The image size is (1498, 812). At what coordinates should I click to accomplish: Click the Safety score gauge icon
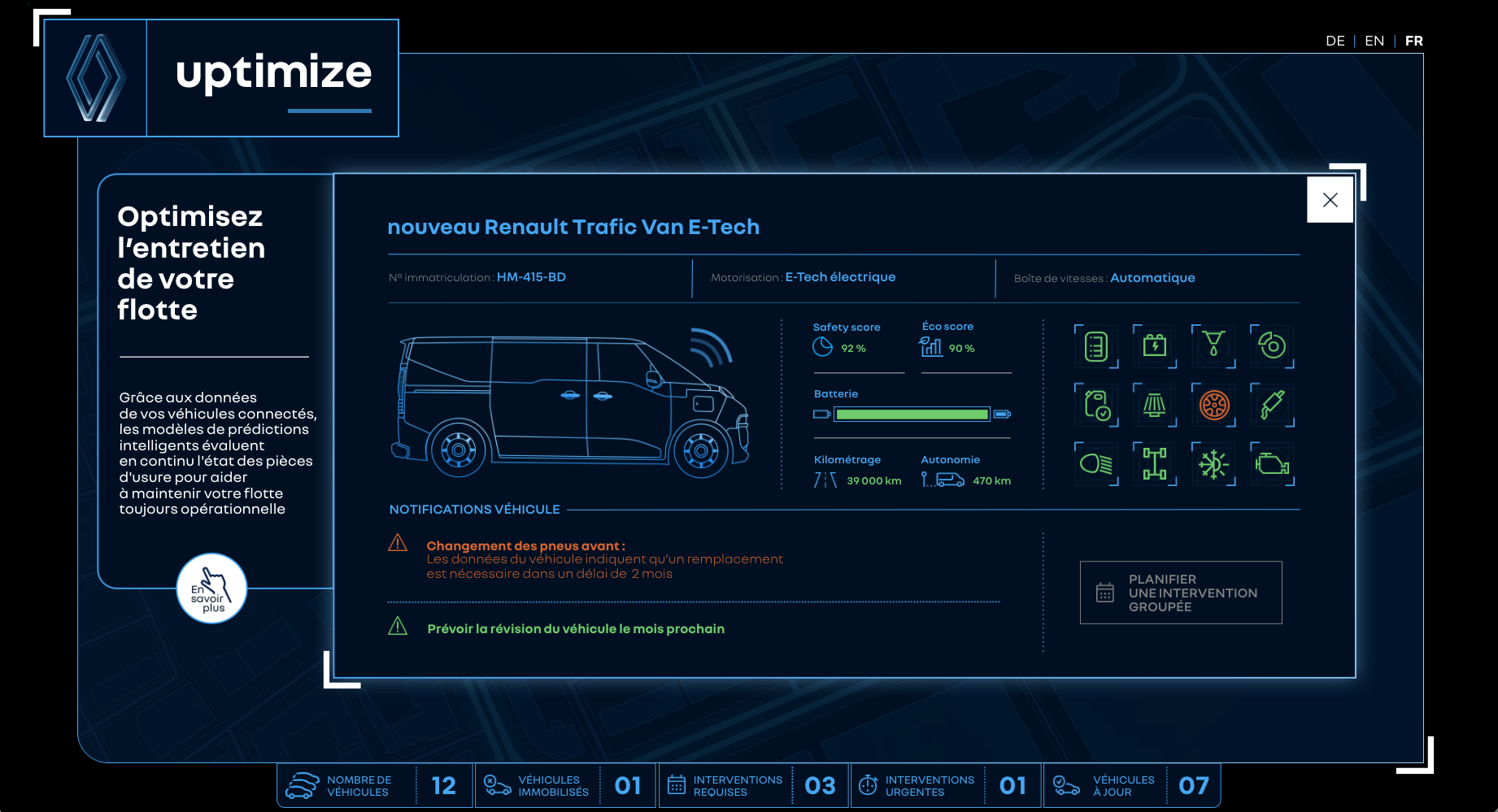(x=823, y=347)
